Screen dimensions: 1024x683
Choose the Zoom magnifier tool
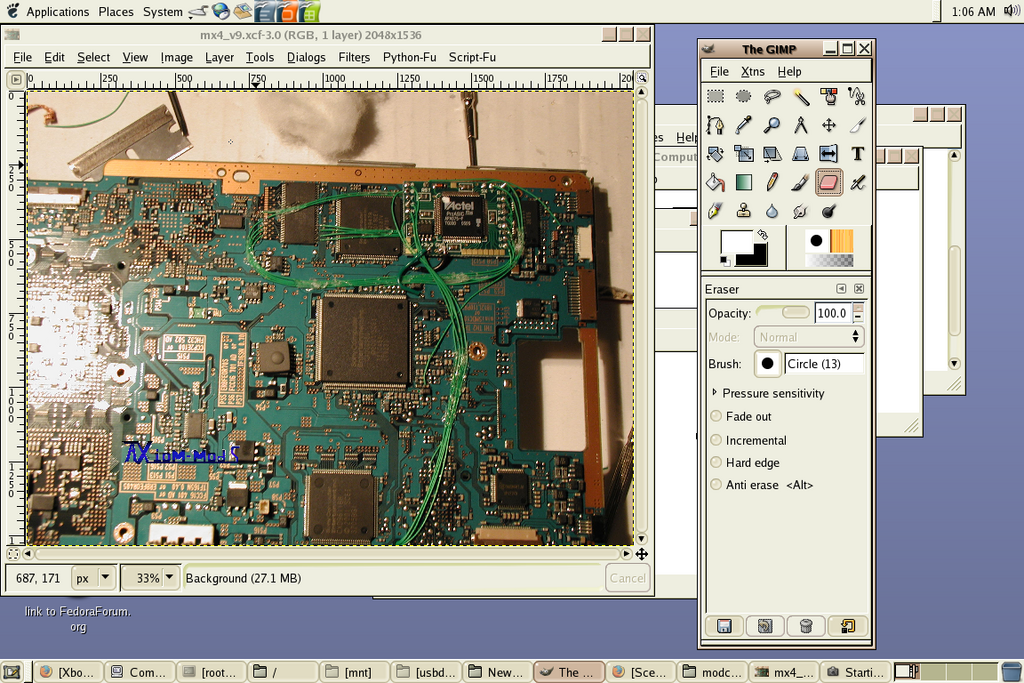[771, 125]
